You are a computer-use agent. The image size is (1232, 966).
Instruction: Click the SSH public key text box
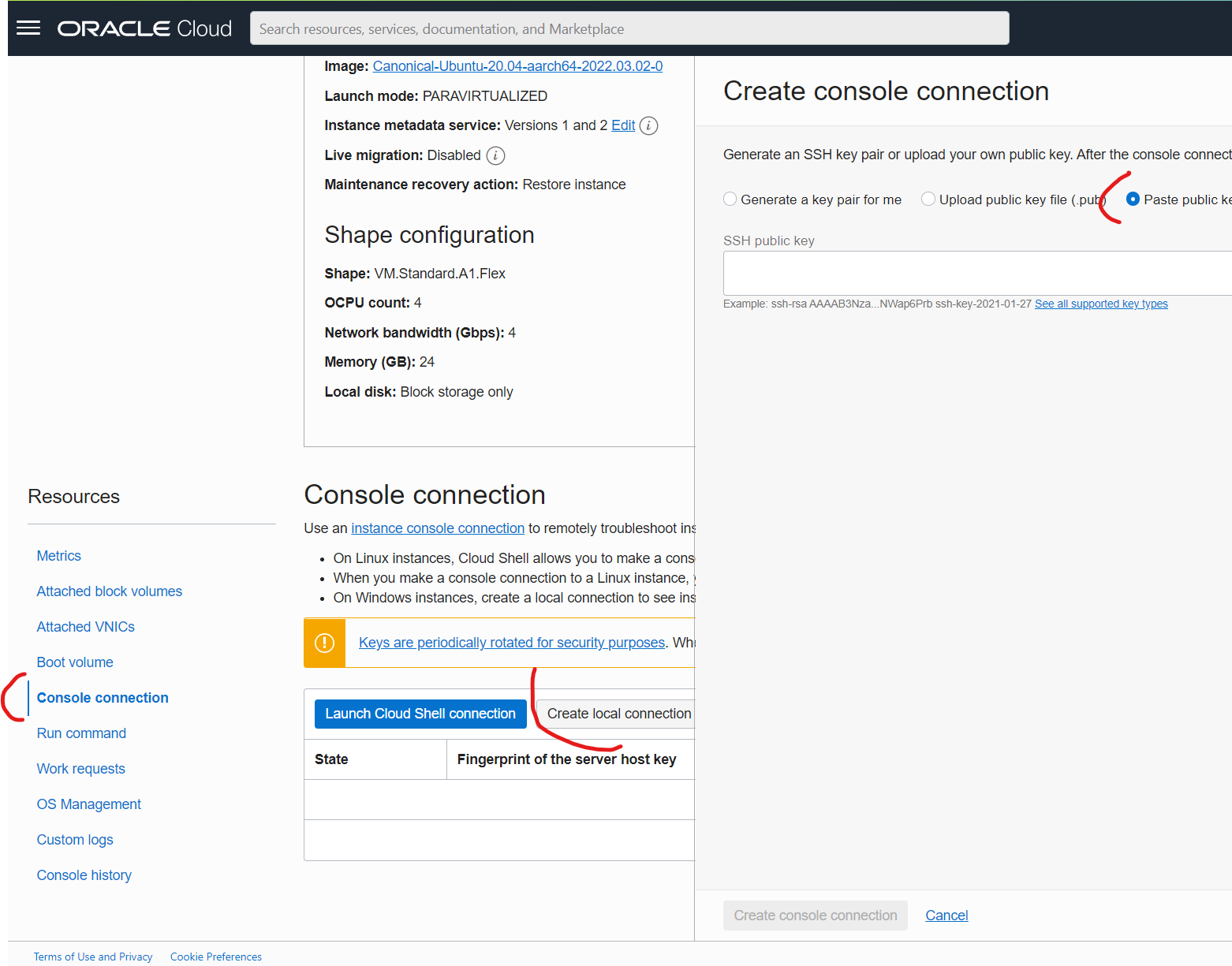[977, 273]
